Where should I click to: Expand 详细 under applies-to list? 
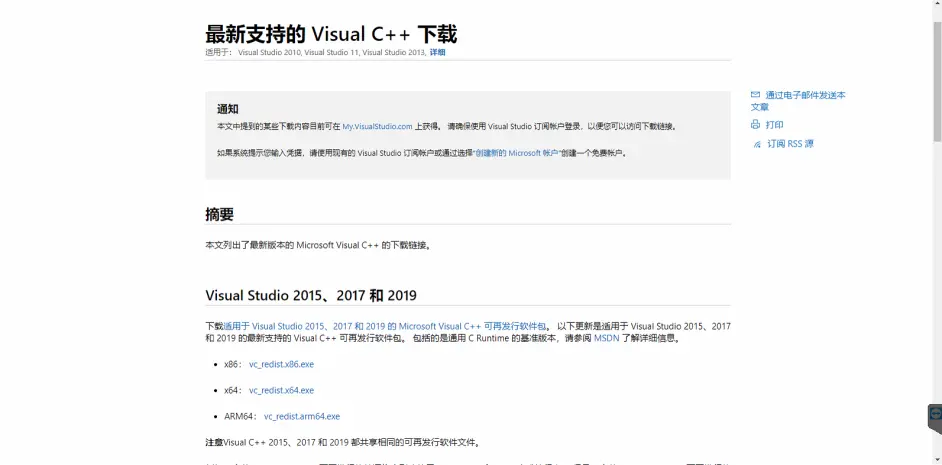(437, 52)
